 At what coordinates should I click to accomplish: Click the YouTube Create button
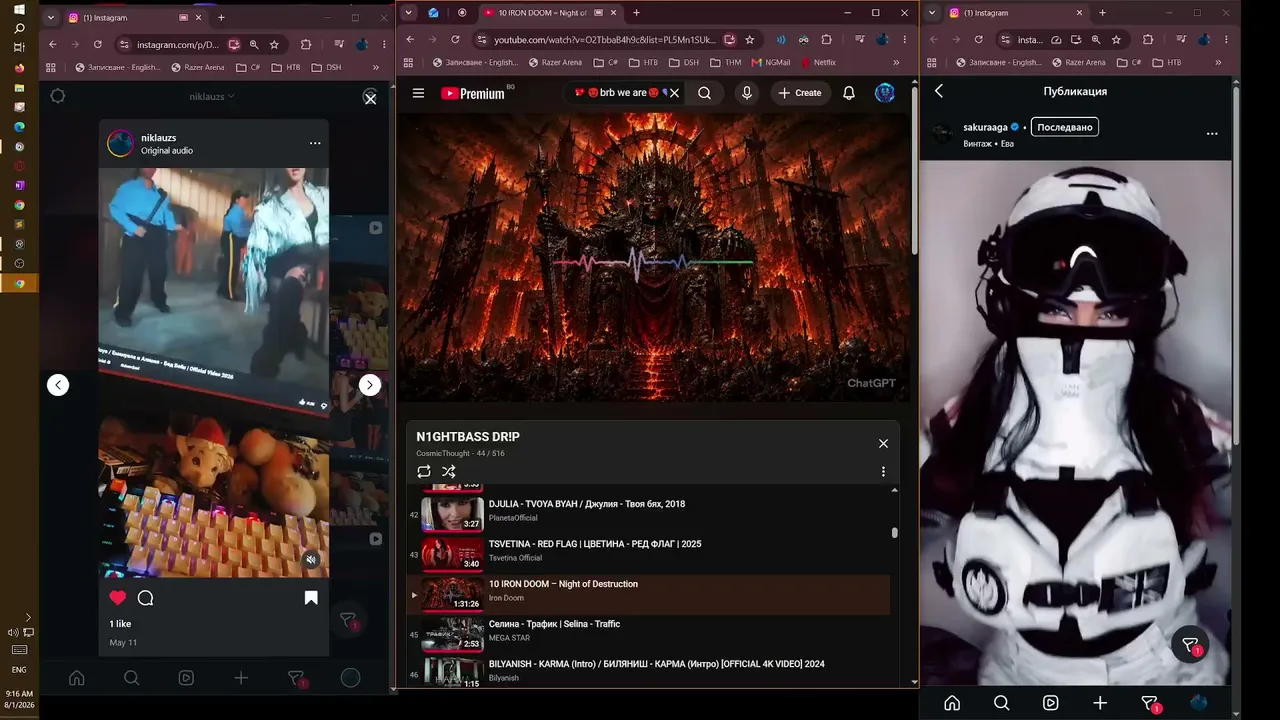[800, 93]
